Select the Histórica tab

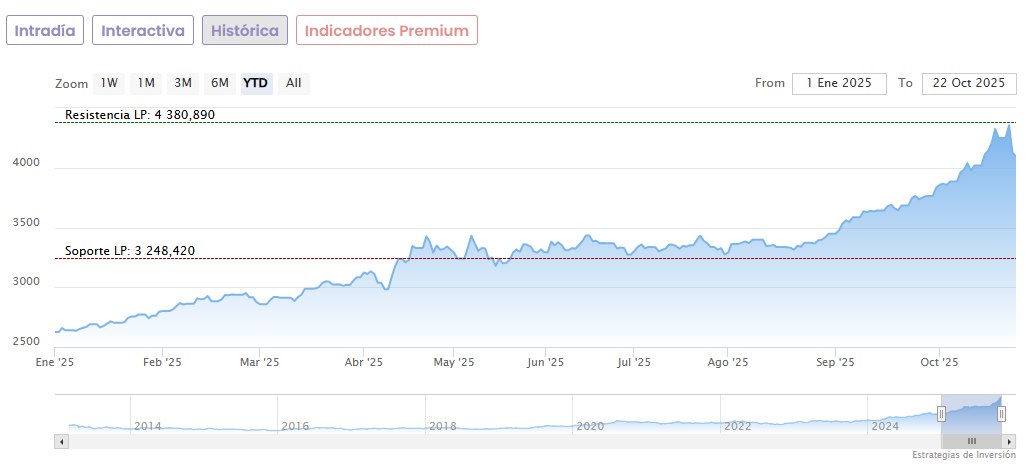click(245, 31)
